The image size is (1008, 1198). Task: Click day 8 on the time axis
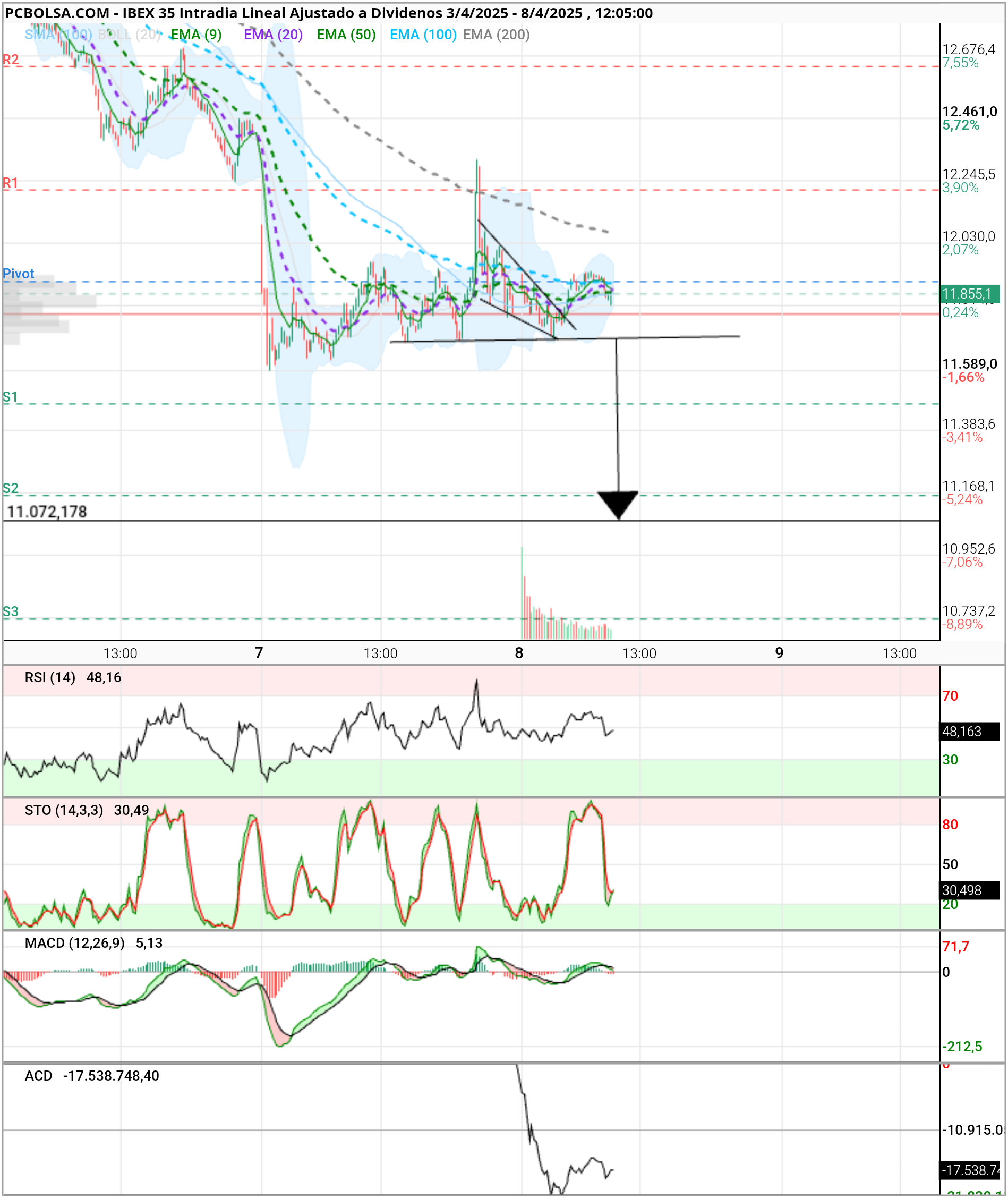pyautogui.click(x=519, y=653)
